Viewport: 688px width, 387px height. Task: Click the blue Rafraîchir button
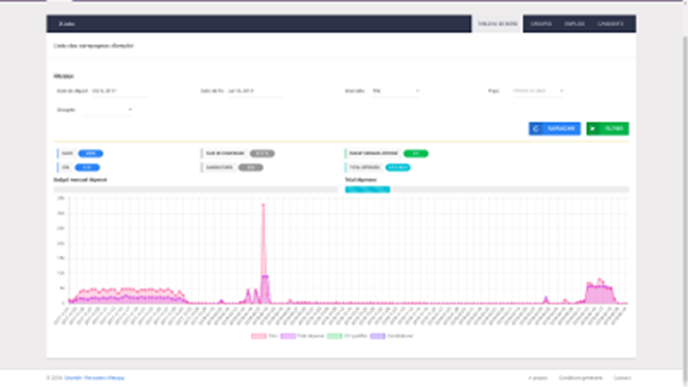555,129
